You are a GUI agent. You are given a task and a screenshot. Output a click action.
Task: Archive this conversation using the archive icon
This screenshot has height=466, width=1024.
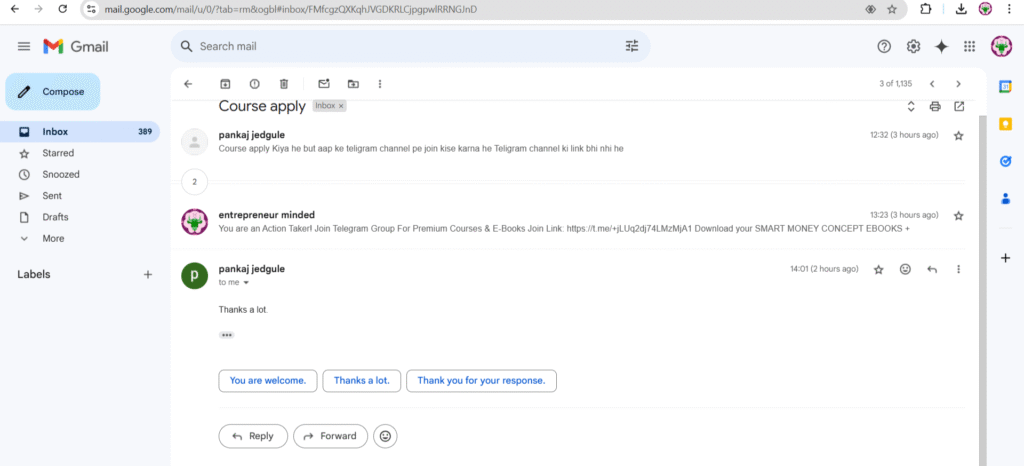[x=225, y=84]
